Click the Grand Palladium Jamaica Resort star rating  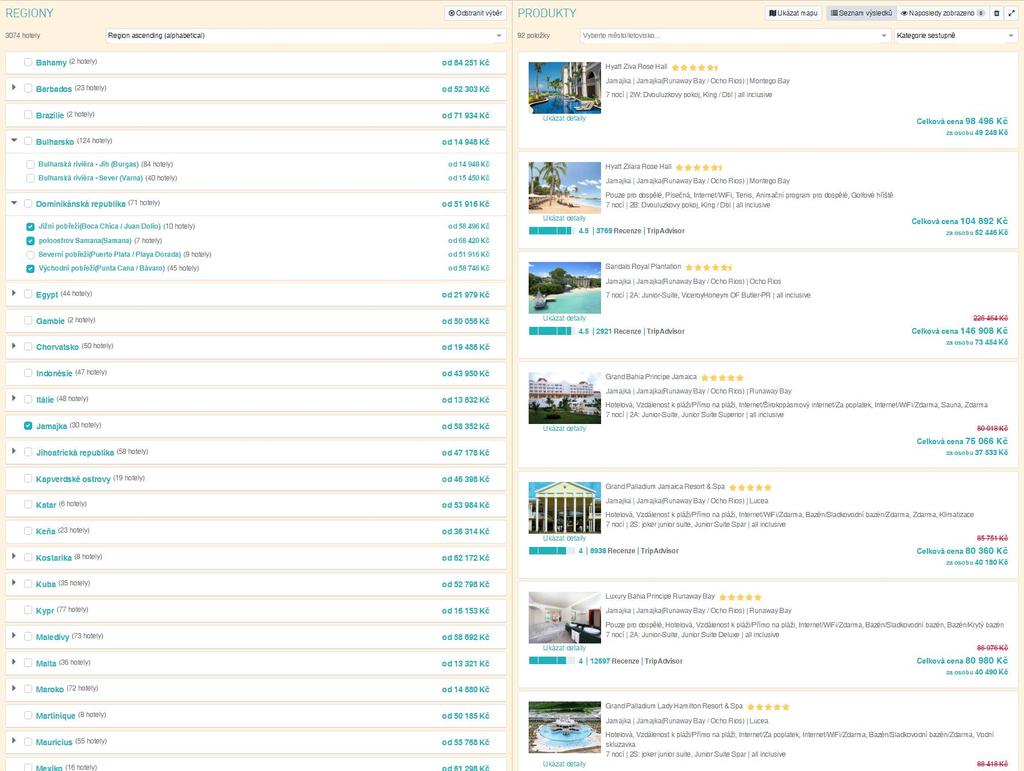pyautogui.click(x=750, y=487)
